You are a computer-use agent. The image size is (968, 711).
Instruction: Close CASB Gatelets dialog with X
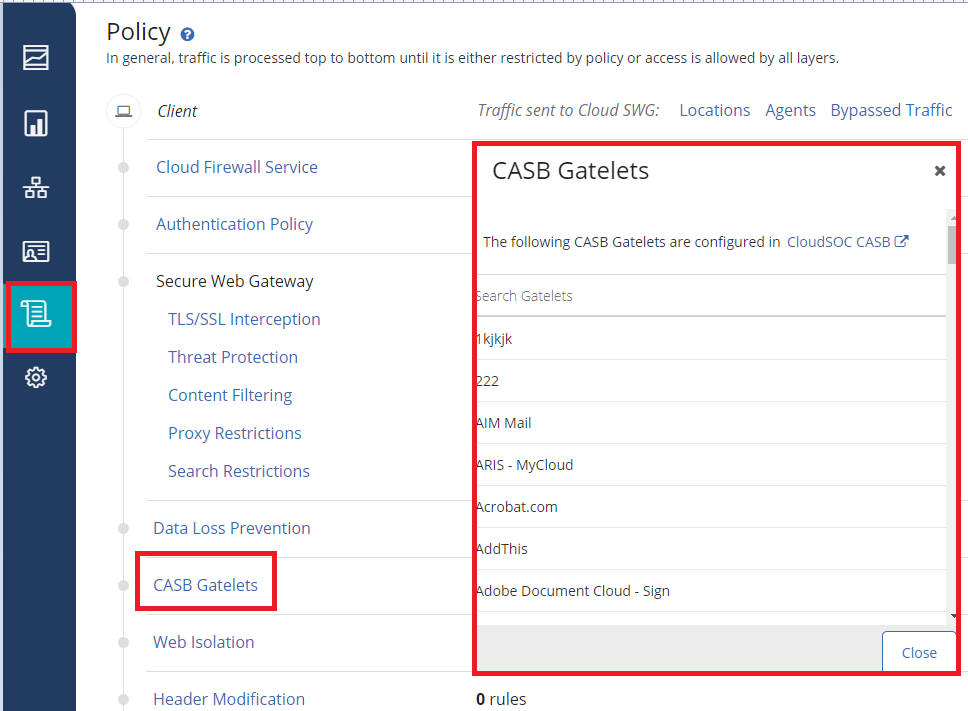coord(939,171)
